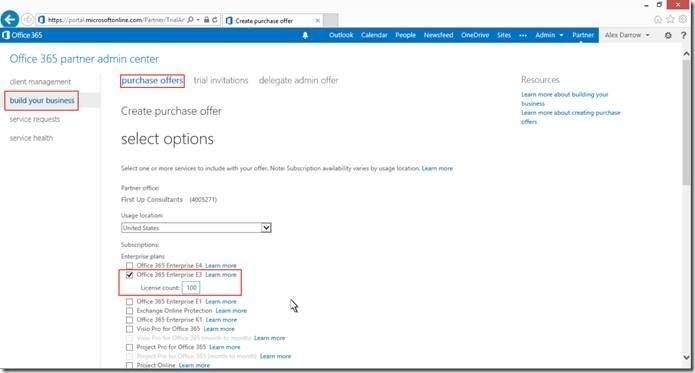Open Learn more for Project Online
The image size is (695, 373).
(x=194, y=365)
